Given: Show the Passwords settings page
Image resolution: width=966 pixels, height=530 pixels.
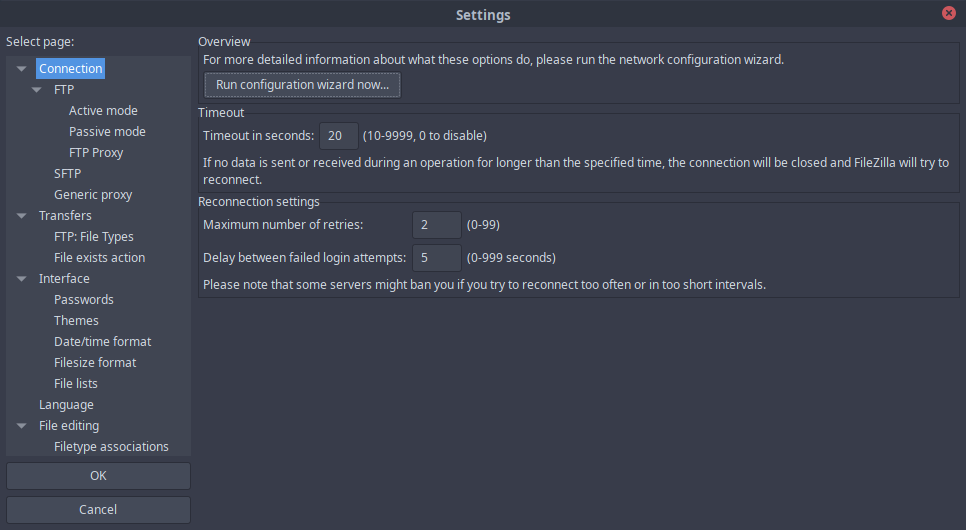Looking at the screenshot, I should (84, 300).
